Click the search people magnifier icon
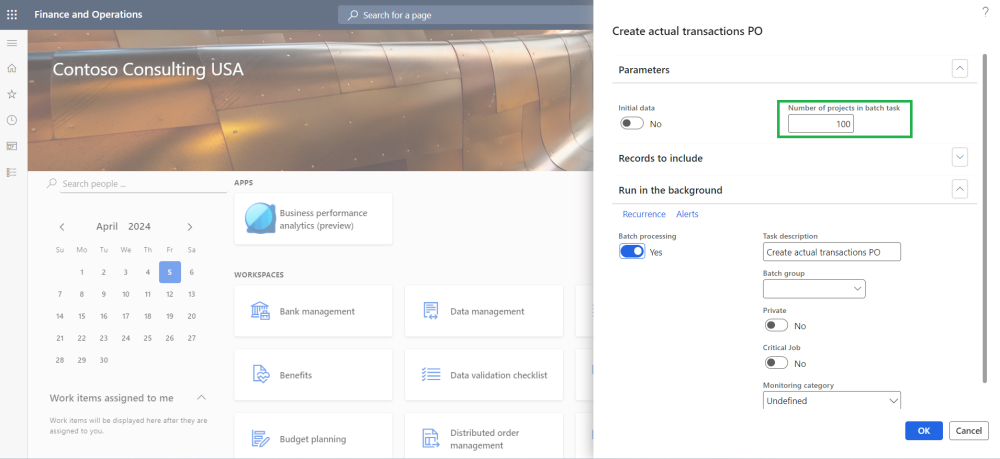 [52, 183]
